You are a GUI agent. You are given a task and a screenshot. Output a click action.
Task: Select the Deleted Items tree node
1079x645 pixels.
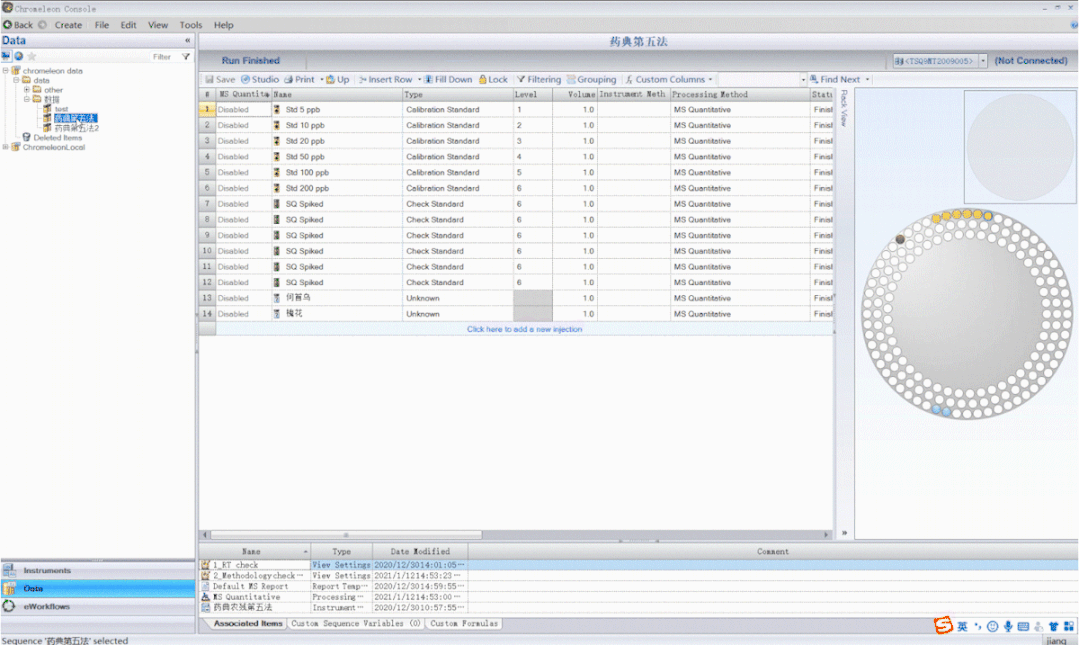pyautogui.click(x=57, y=138)
